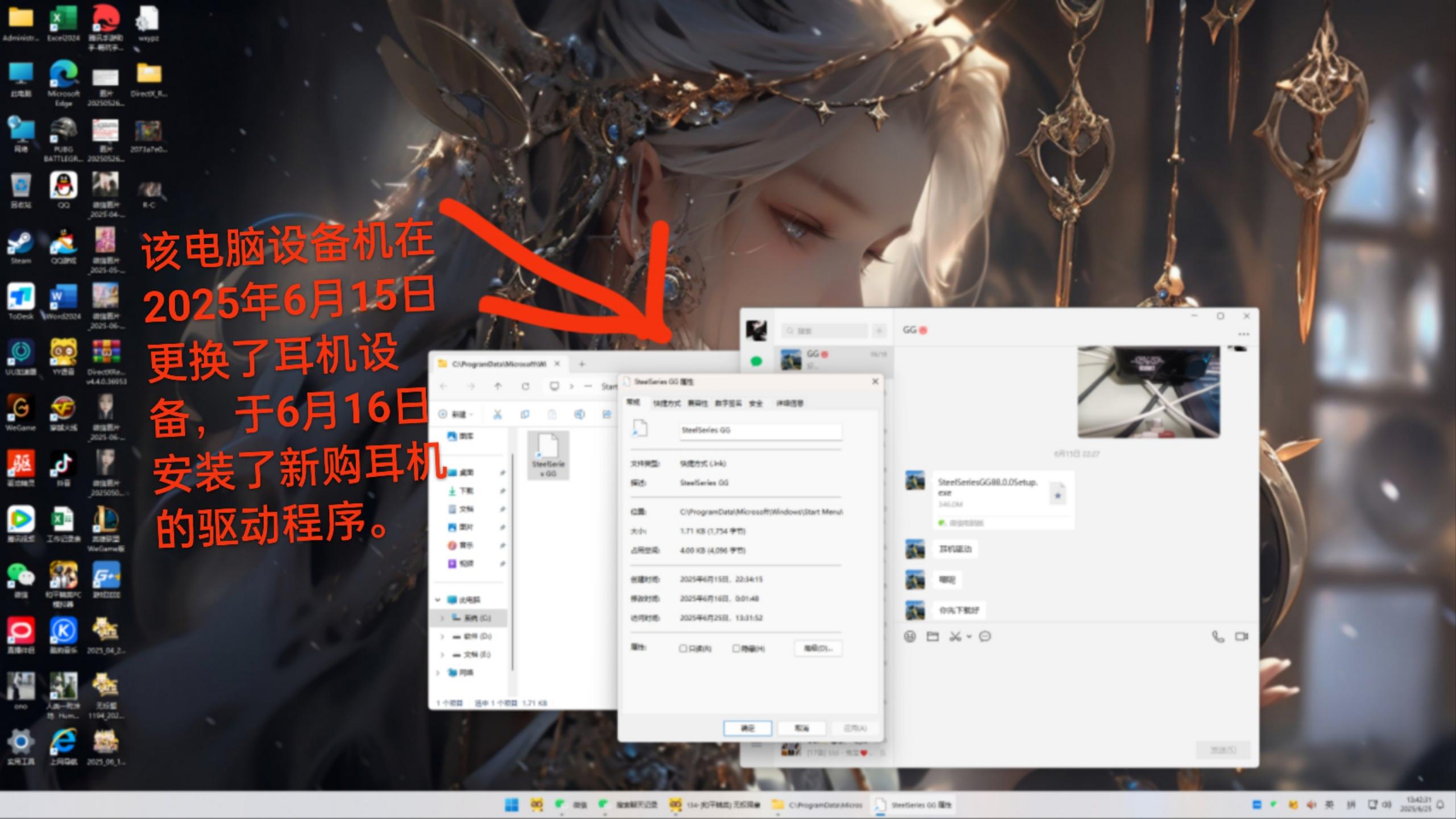
Task: Expand the D: drive tree node
Action: (442, 637)
